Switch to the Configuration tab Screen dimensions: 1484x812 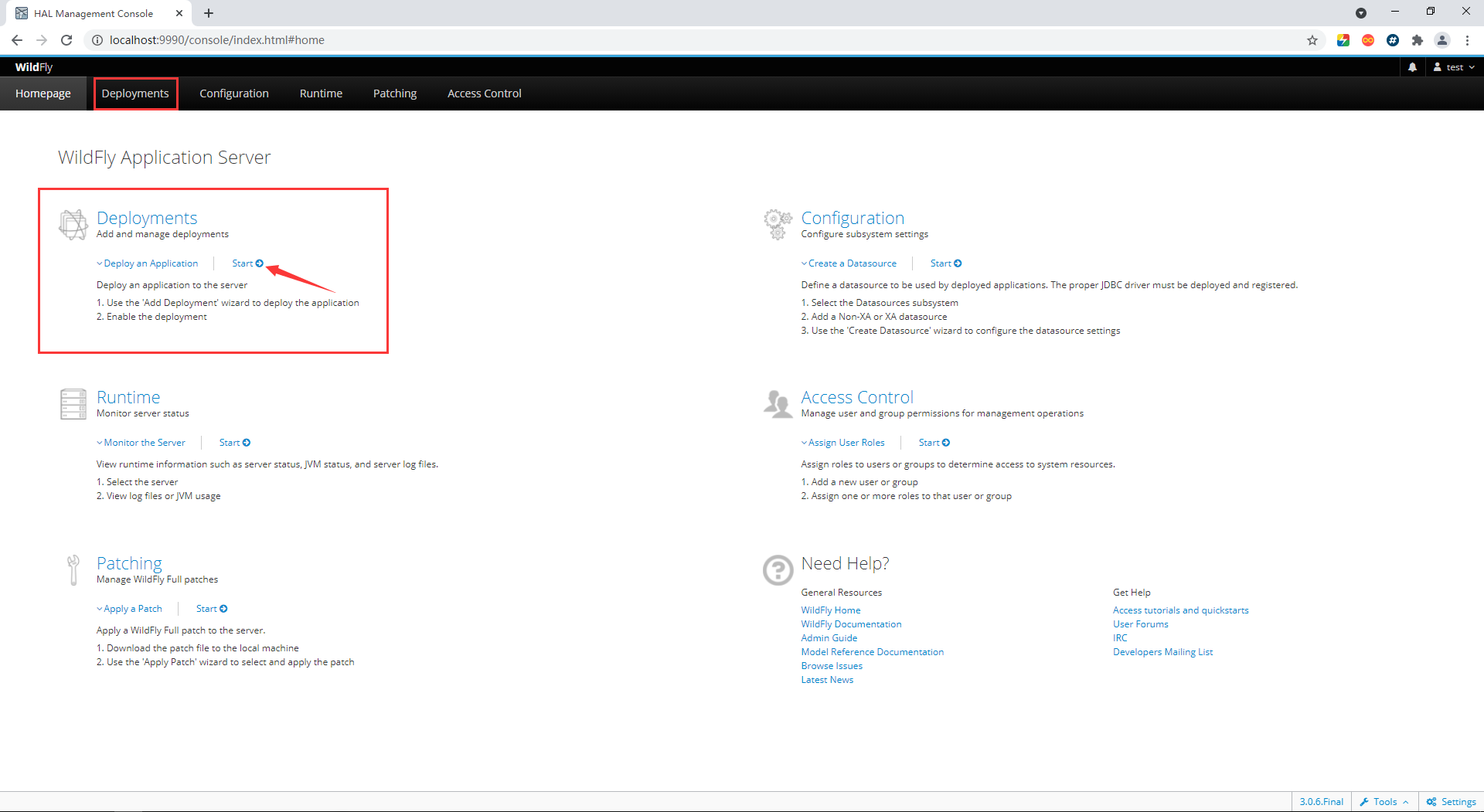pos(234,93)
